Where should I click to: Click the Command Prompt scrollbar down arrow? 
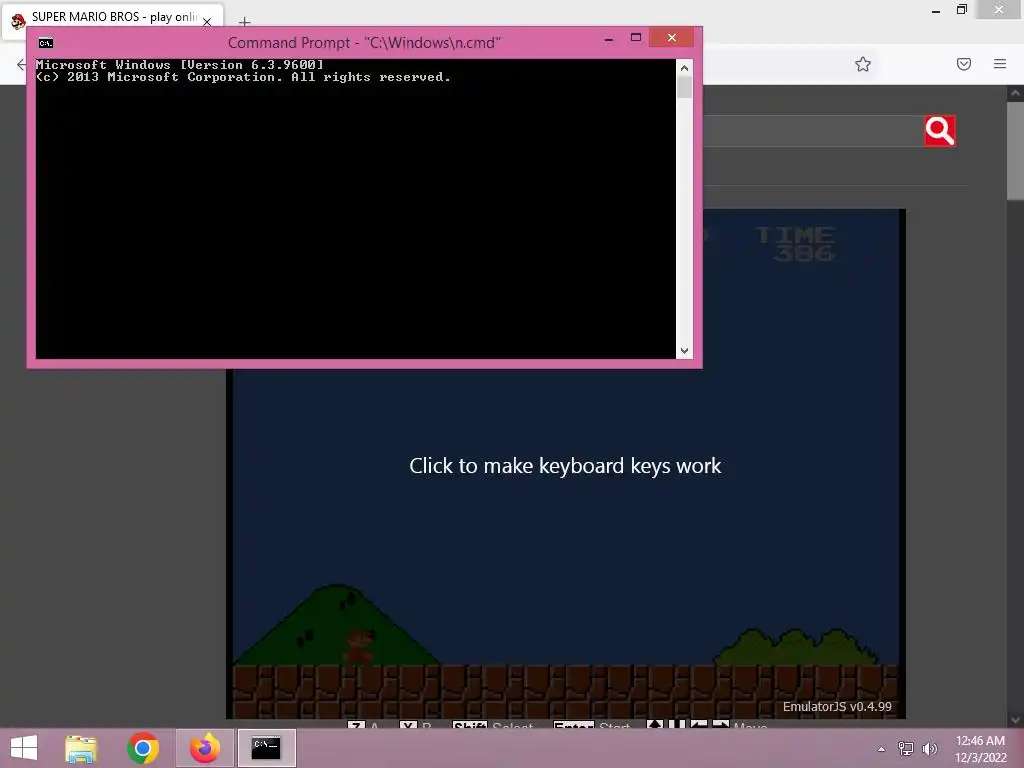click(x=684, y=351)
